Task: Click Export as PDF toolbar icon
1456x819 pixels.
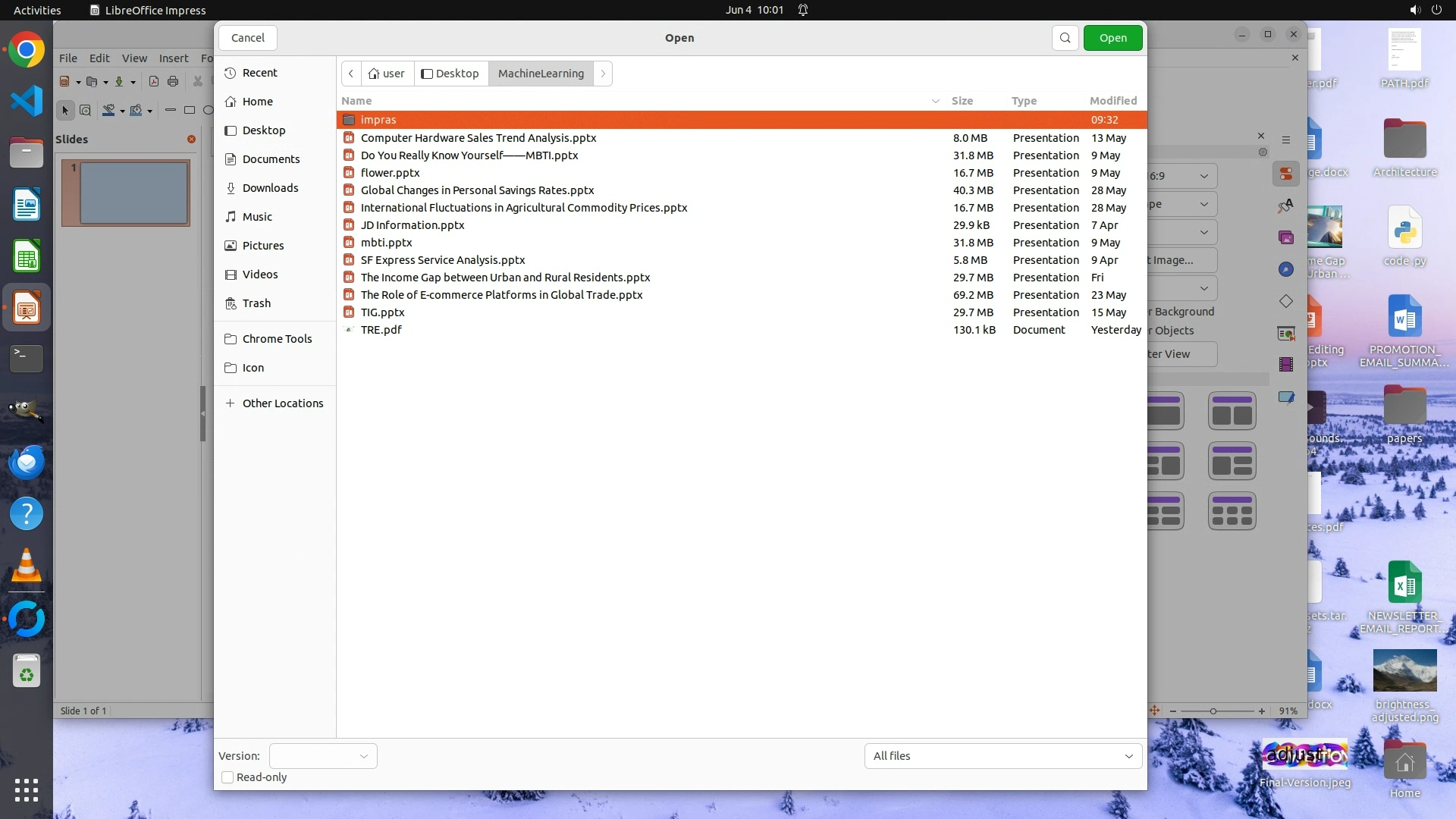Action: (154, 82)
